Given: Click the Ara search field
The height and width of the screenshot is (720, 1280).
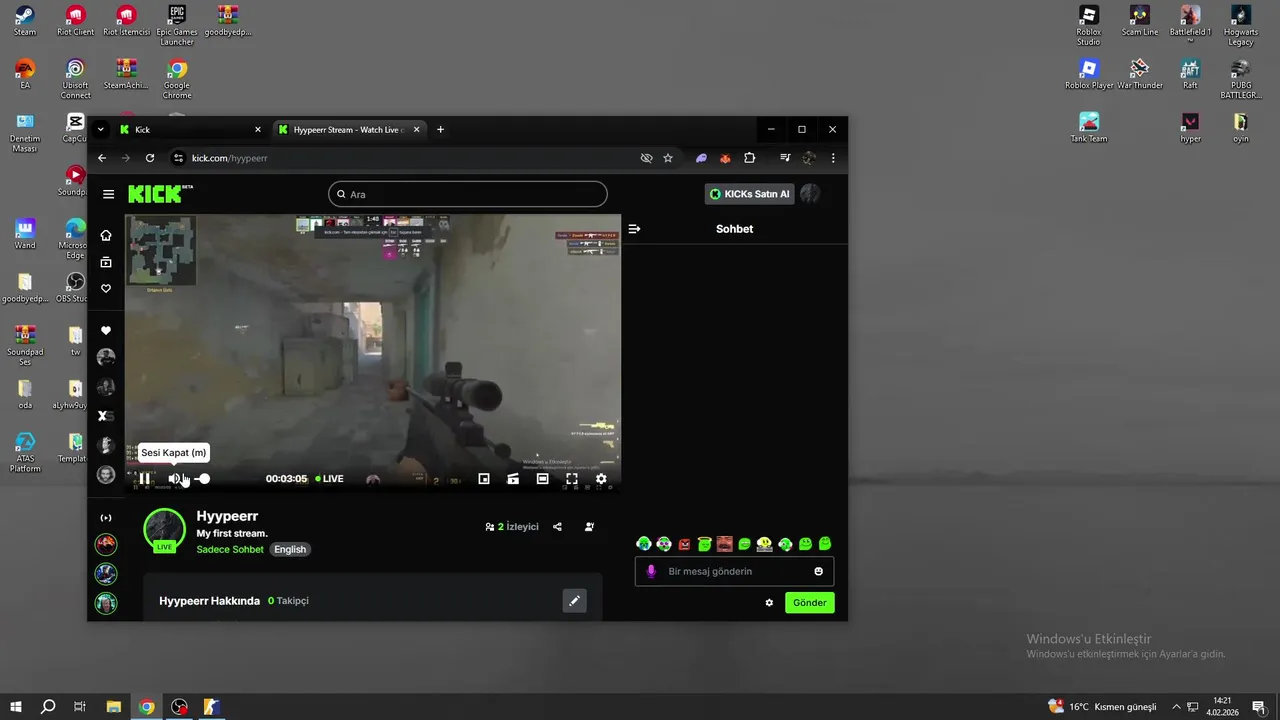Looking at the screenshot, I should (467, 194).
